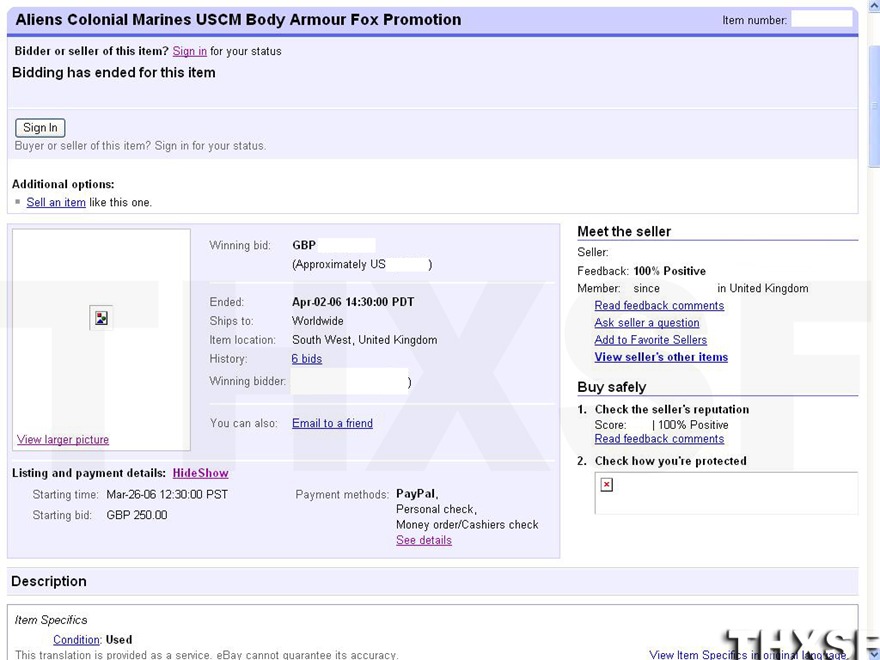Click the Sign In button
The image size is (880, 660).
(x=40, y=128)
